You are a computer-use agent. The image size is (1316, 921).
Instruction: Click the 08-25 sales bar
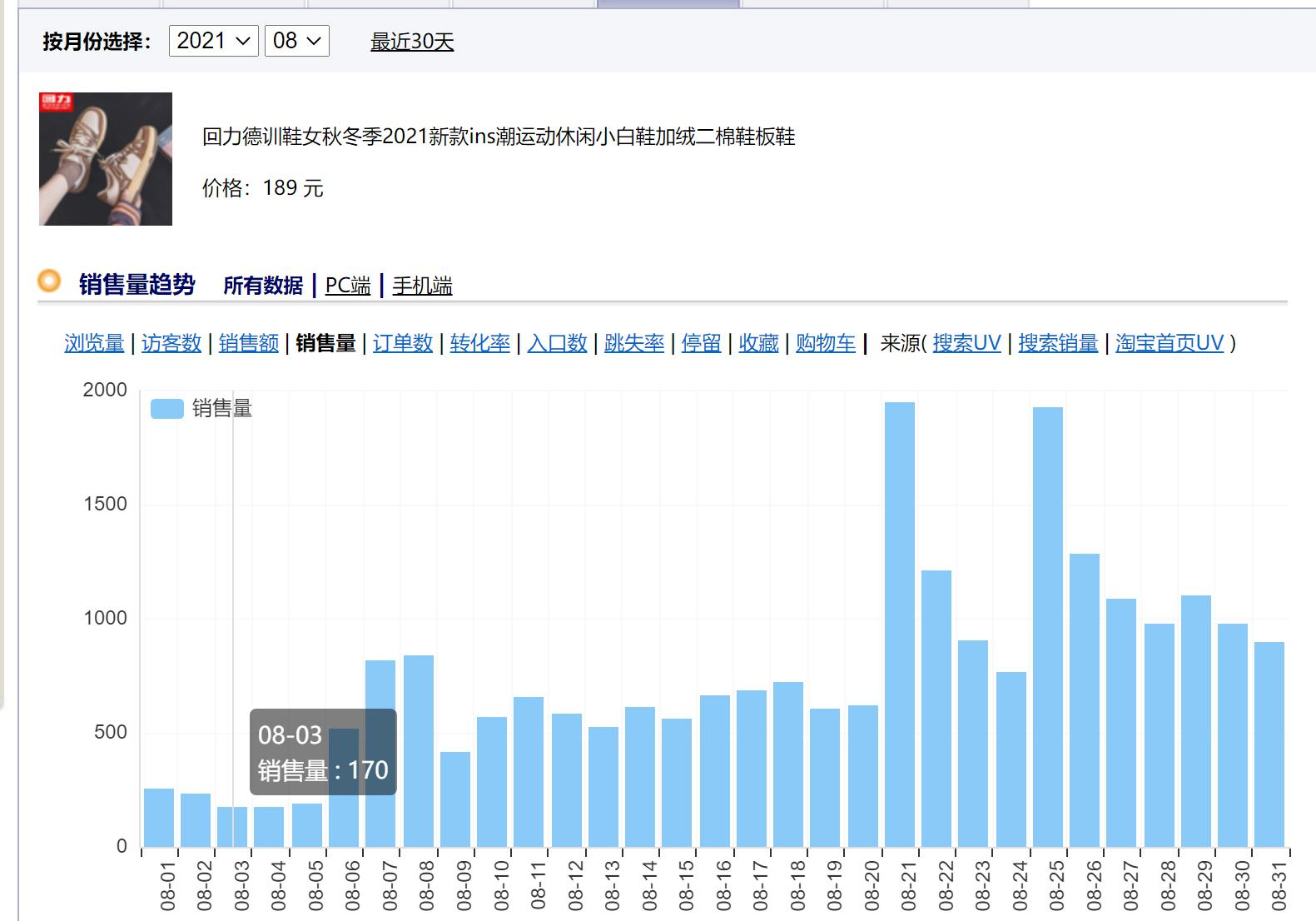(1047, 627)
